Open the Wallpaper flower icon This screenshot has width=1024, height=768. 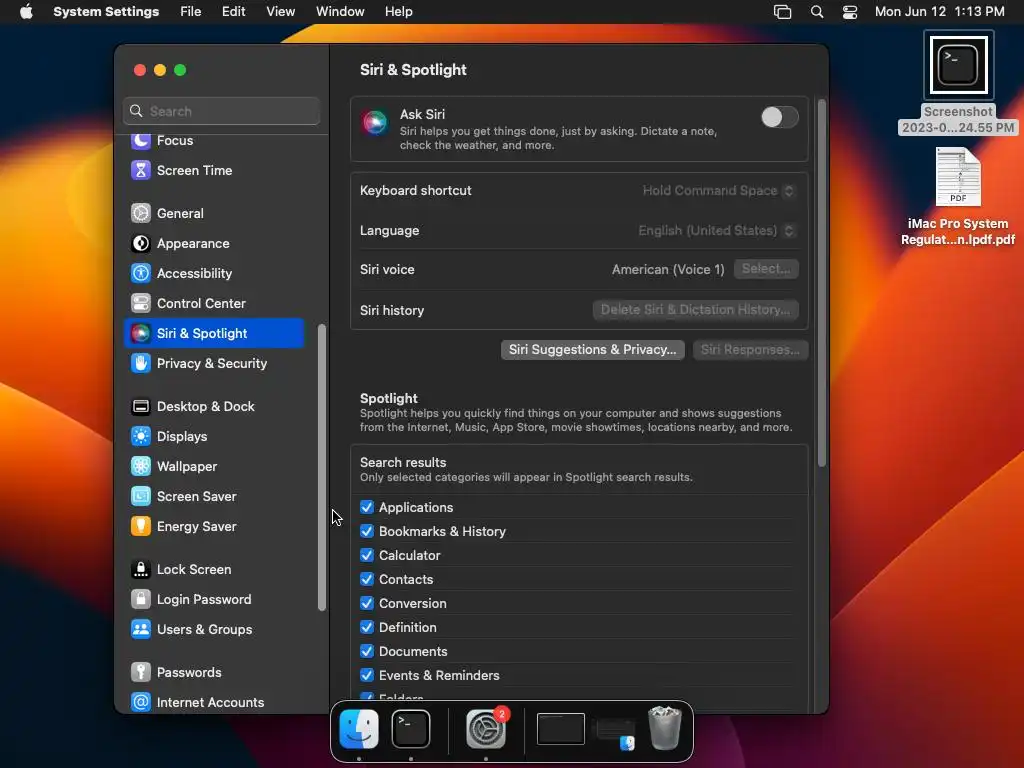[140, 467]
